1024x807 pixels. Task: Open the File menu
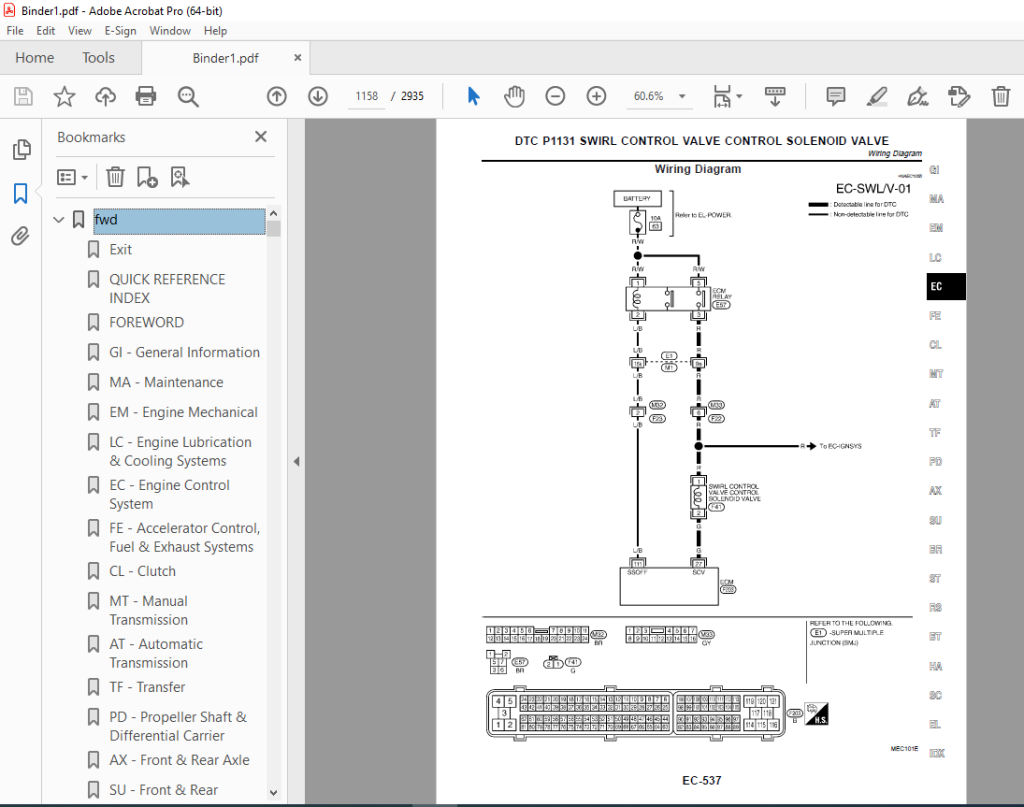point(14,31)
